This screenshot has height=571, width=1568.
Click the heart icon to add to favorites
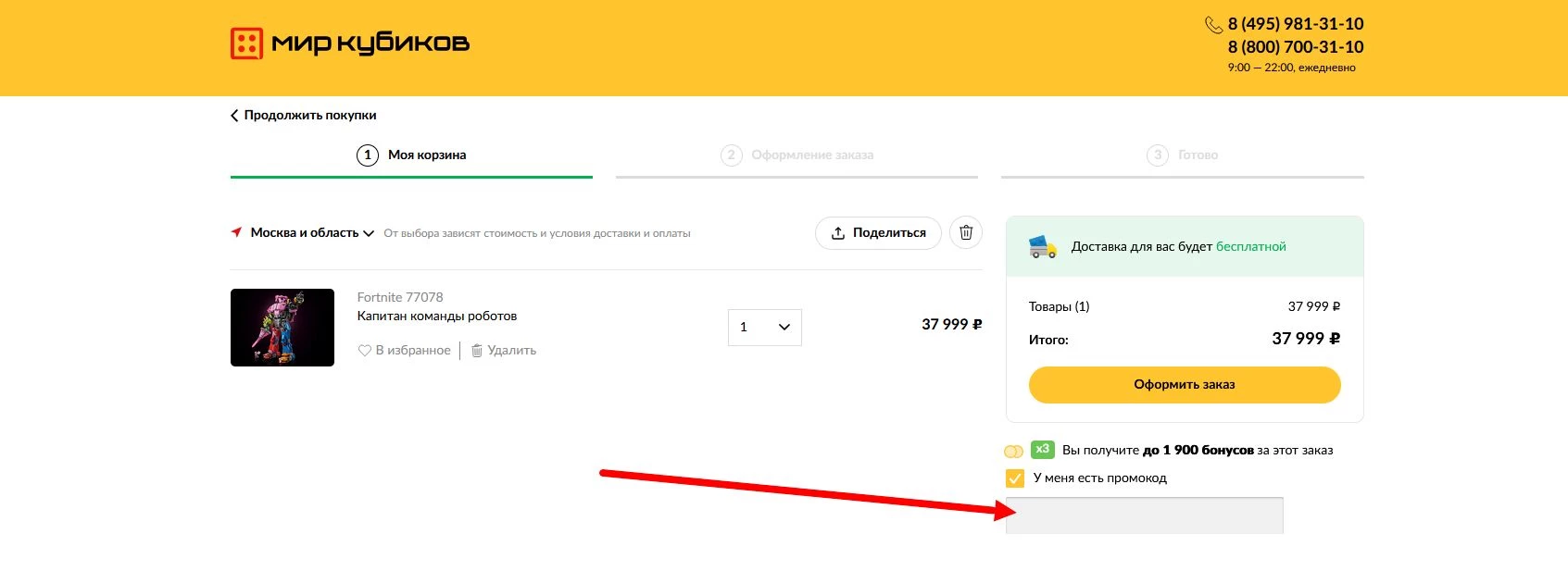point(365,351)
